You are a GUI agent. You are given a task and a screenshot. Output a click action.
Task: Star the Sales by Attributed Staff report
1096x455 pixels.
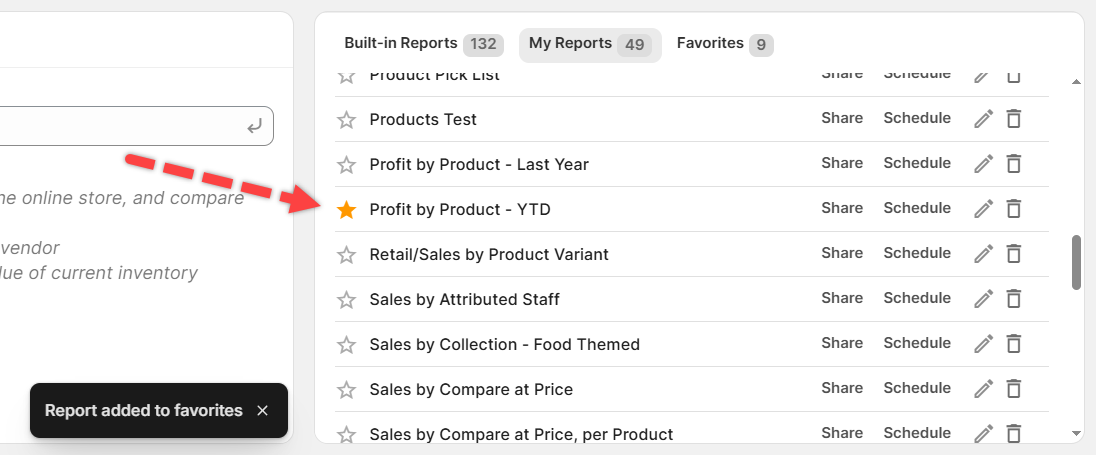click(346, 300)
